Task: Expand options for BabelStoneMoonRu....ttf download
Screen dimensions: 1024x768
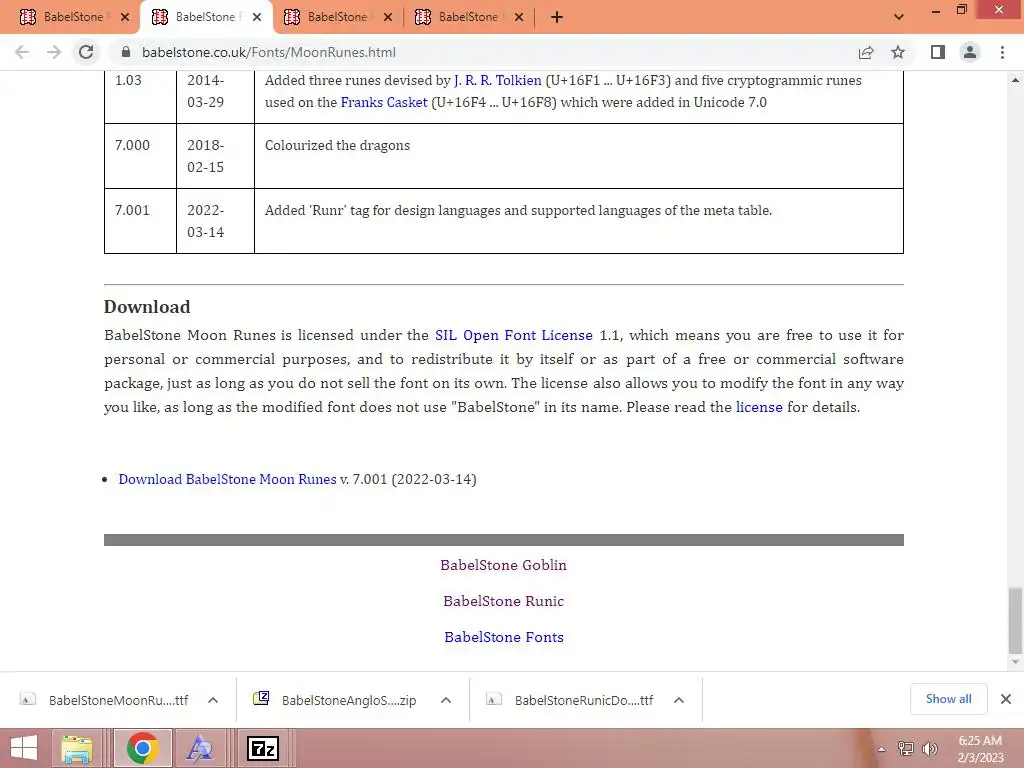Action: [213, 700]
